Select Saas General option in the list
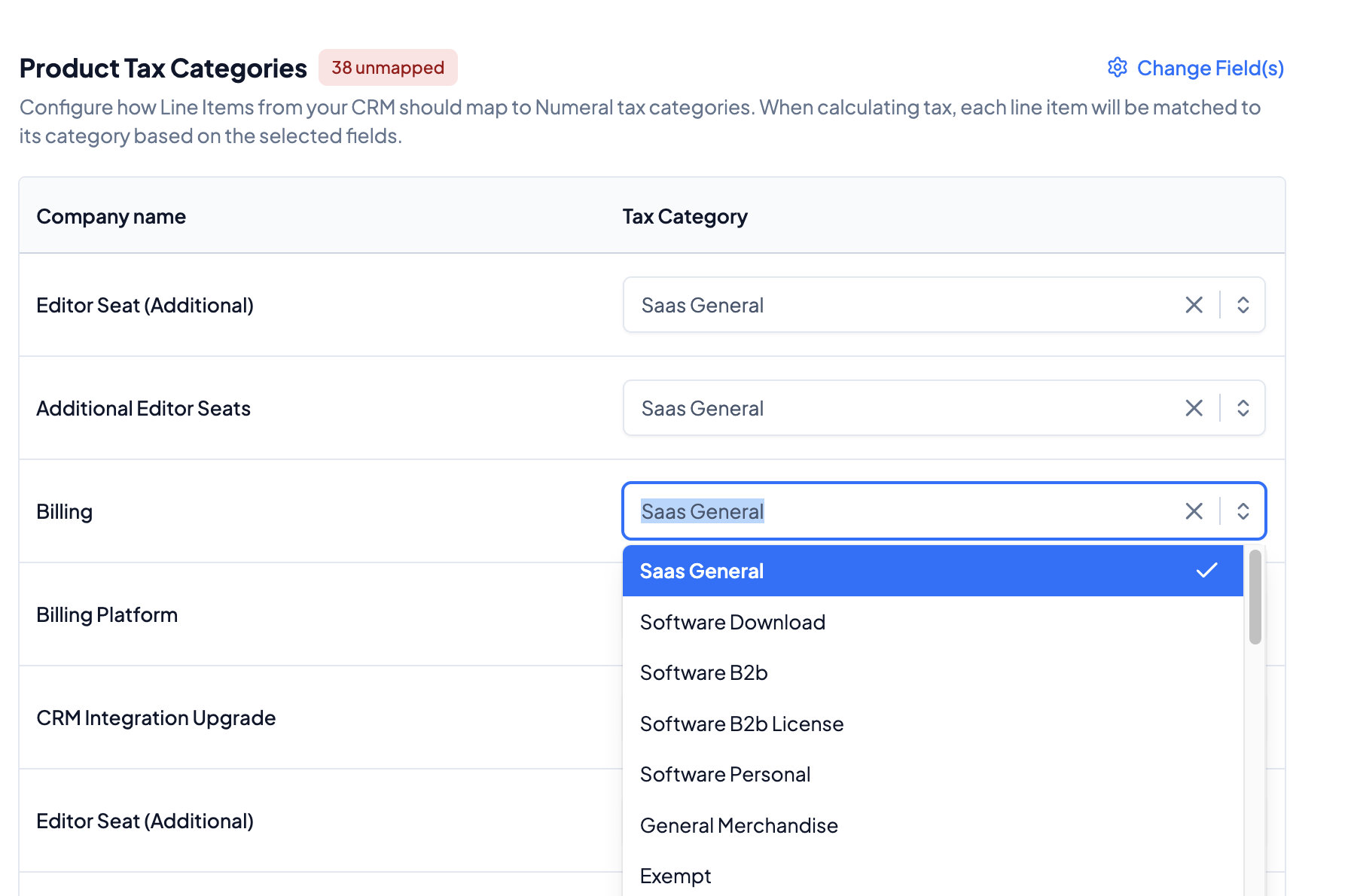Image resolution: width=1348 pixels, height=896 pixels. tap(933, 571)
